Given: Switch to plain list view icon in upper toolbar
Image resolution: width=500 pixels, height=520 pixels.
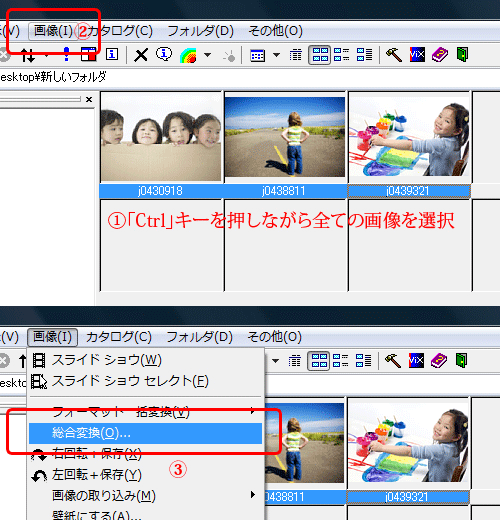Looking at the screenshot, I should coord(296,55).
